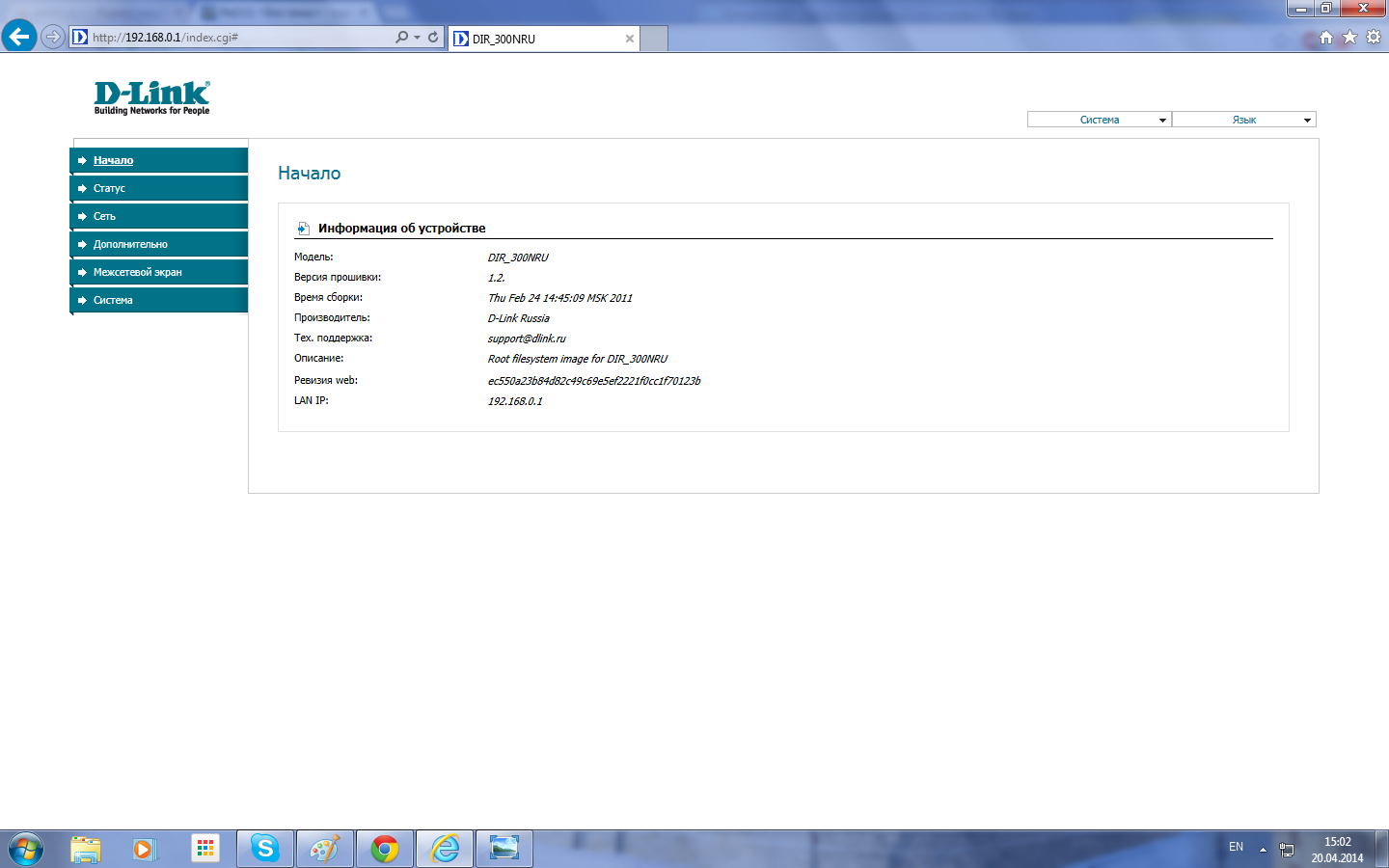The width and height of the screenshot is (1389, 868).
Task: Select Дополнительно in the sidebar
Action: (130, 244)
